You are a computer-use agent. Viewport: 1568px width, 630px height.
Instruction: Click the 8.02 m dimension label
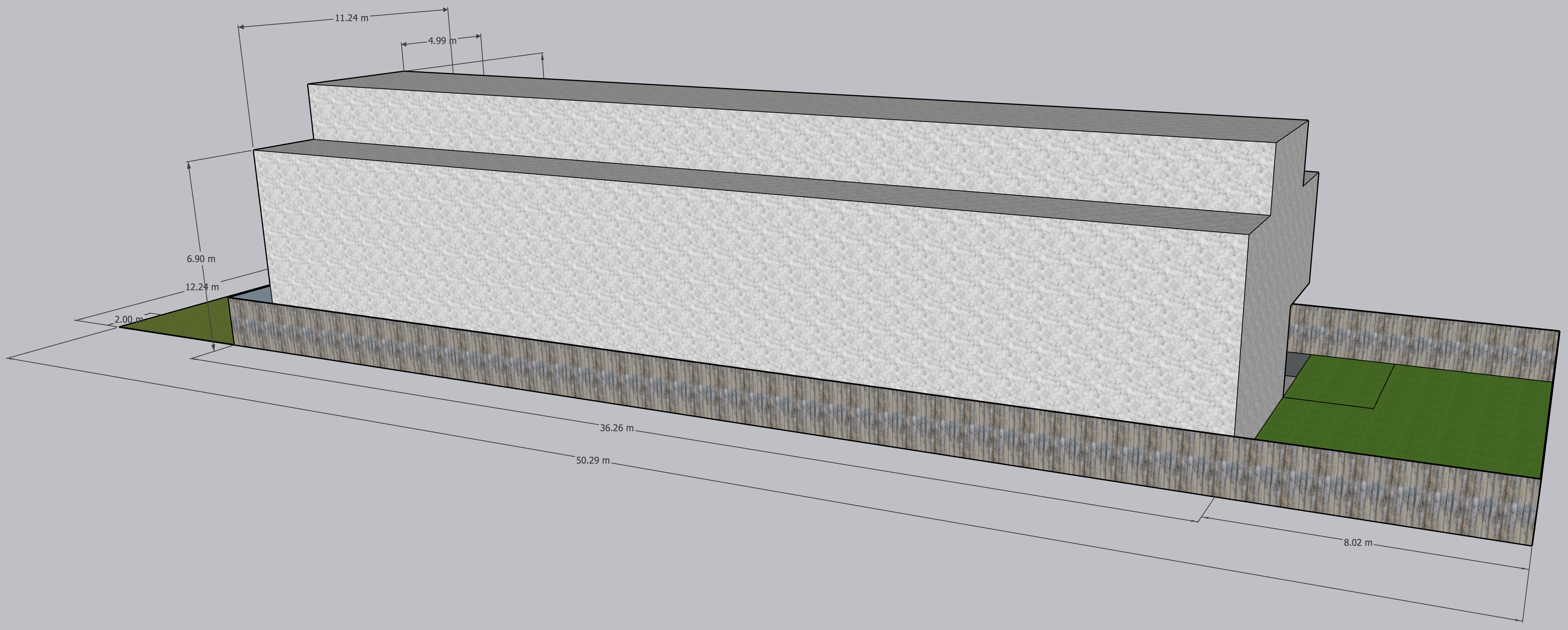pyautogui.click(x=1358, y=542)
